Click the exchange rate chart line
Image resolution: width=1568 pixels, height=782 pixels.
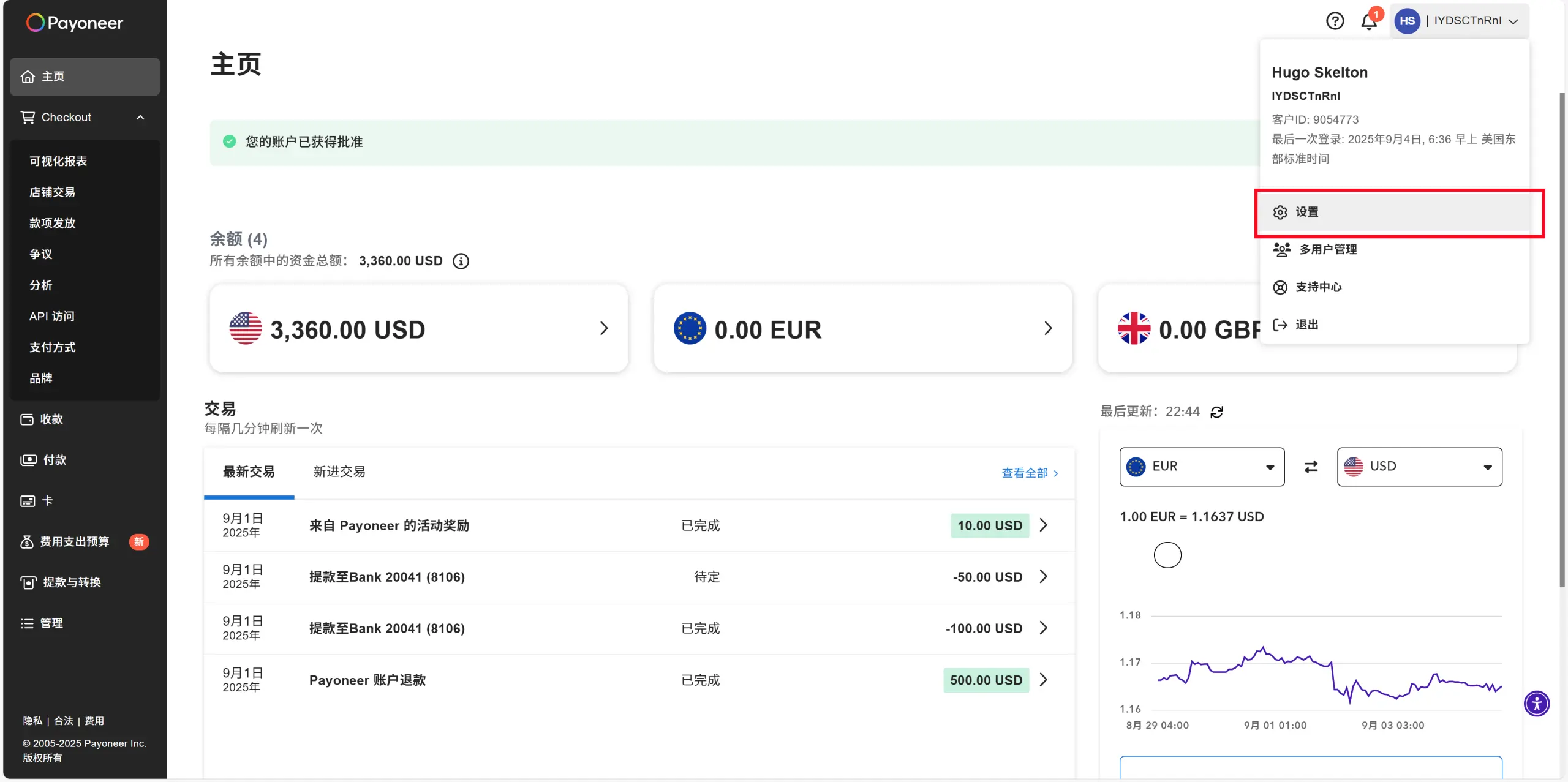[1329, 674]
